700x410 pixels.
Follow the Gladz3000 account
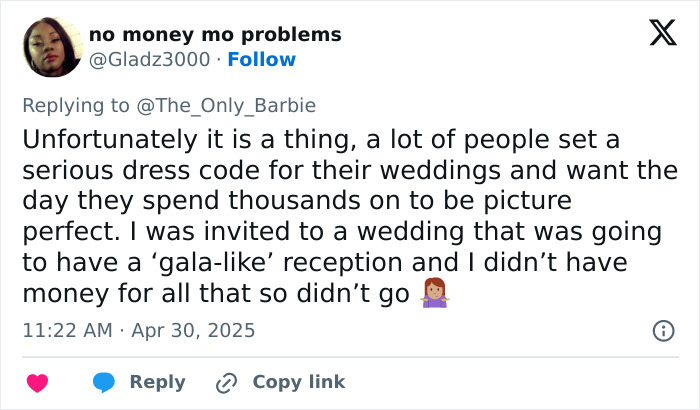[262, 59]
